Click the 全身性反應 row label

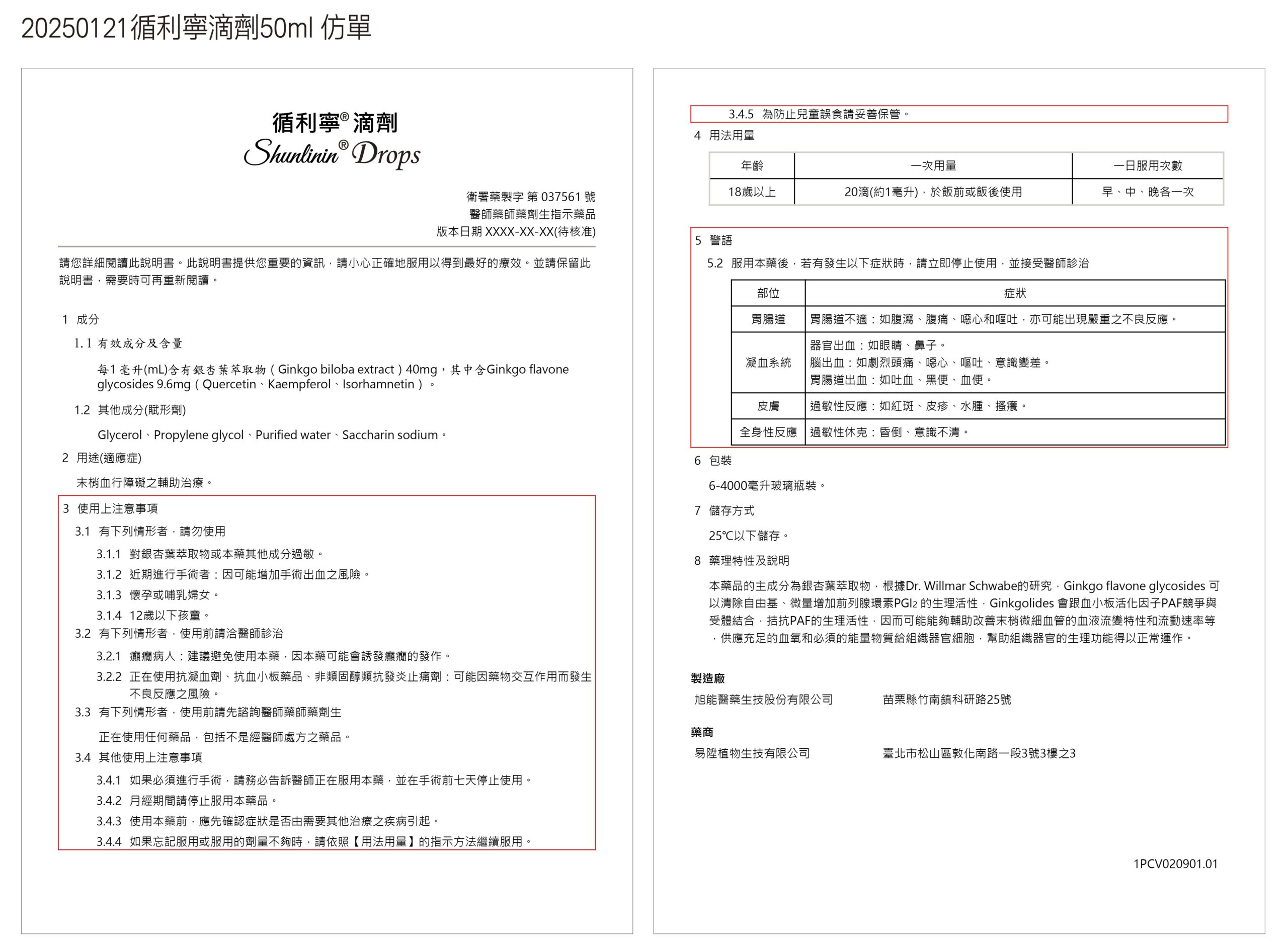768,432
